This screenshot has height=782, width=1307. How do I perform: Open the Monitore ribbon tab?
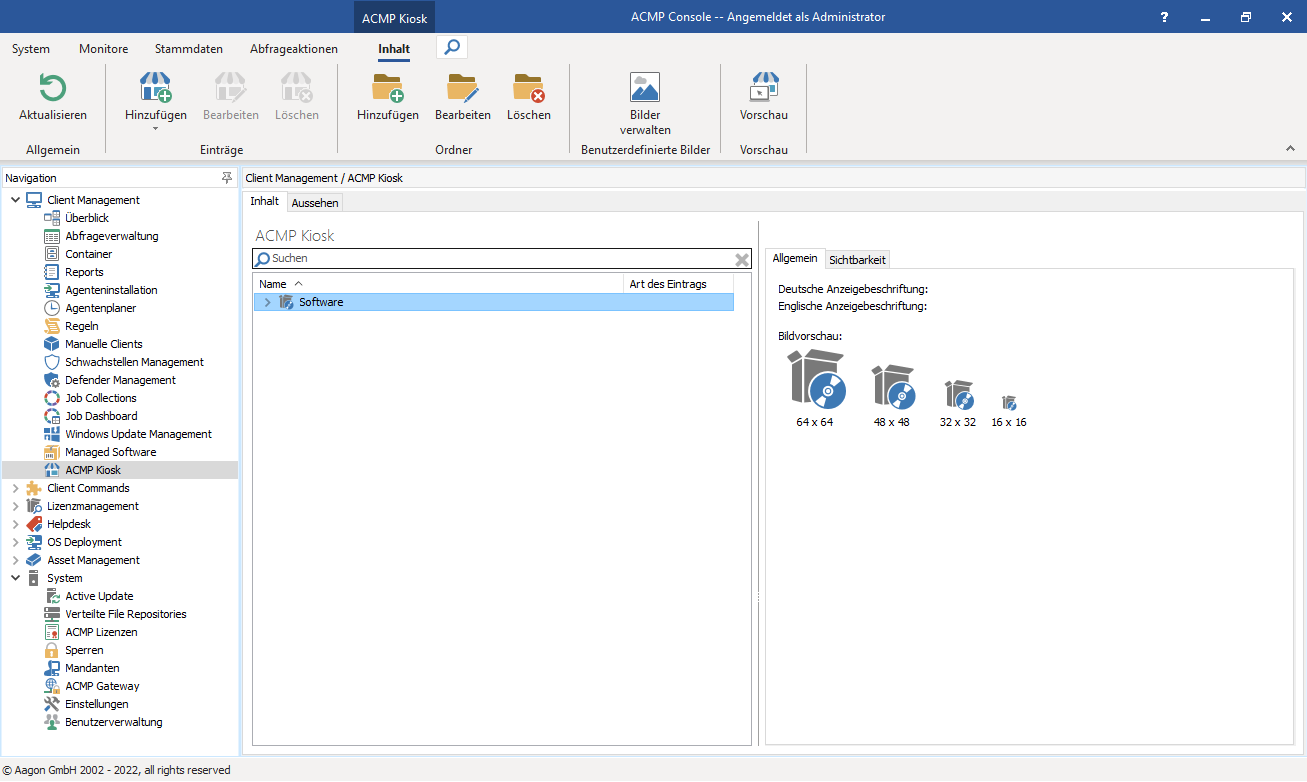point(104,48)
